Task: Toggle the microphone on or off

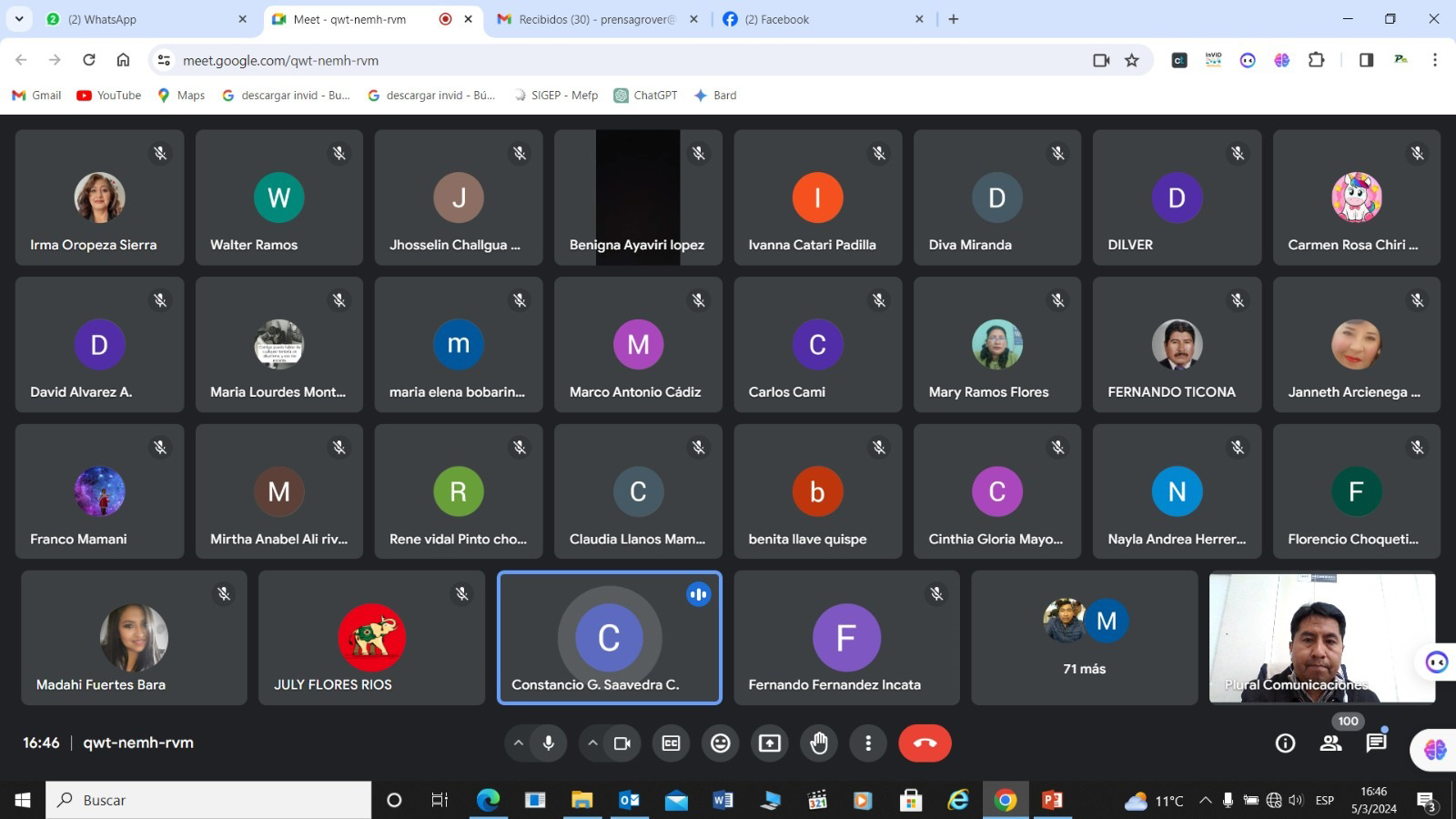Action: 549,743
